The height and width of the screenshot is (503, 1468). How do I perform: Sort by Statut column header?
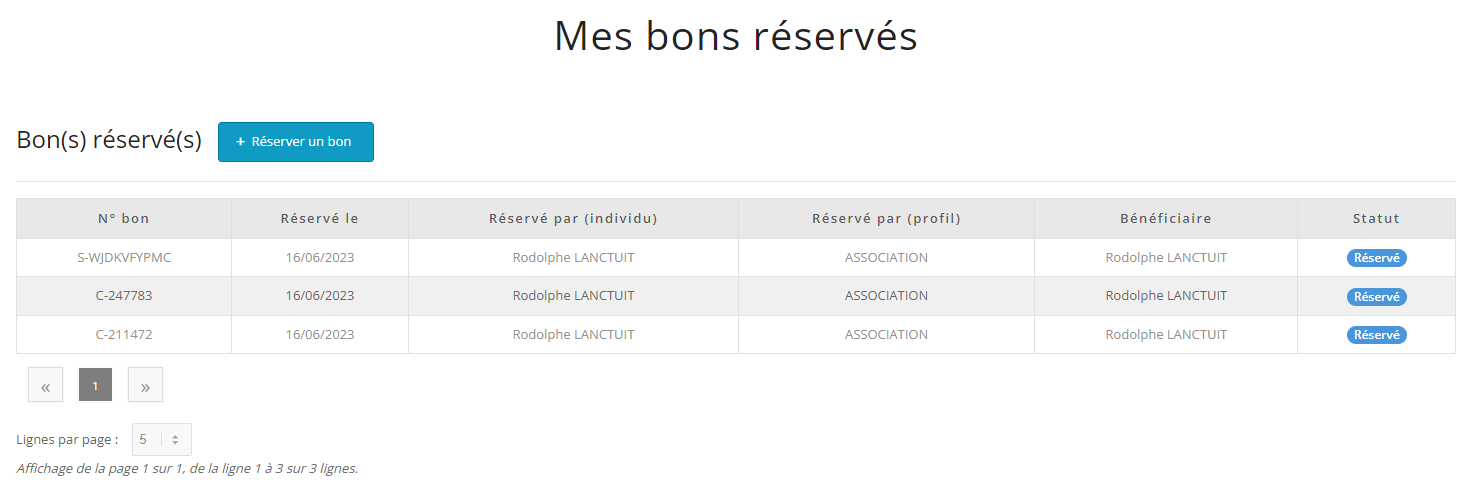pyautogui.click(x=1376, y=218)
